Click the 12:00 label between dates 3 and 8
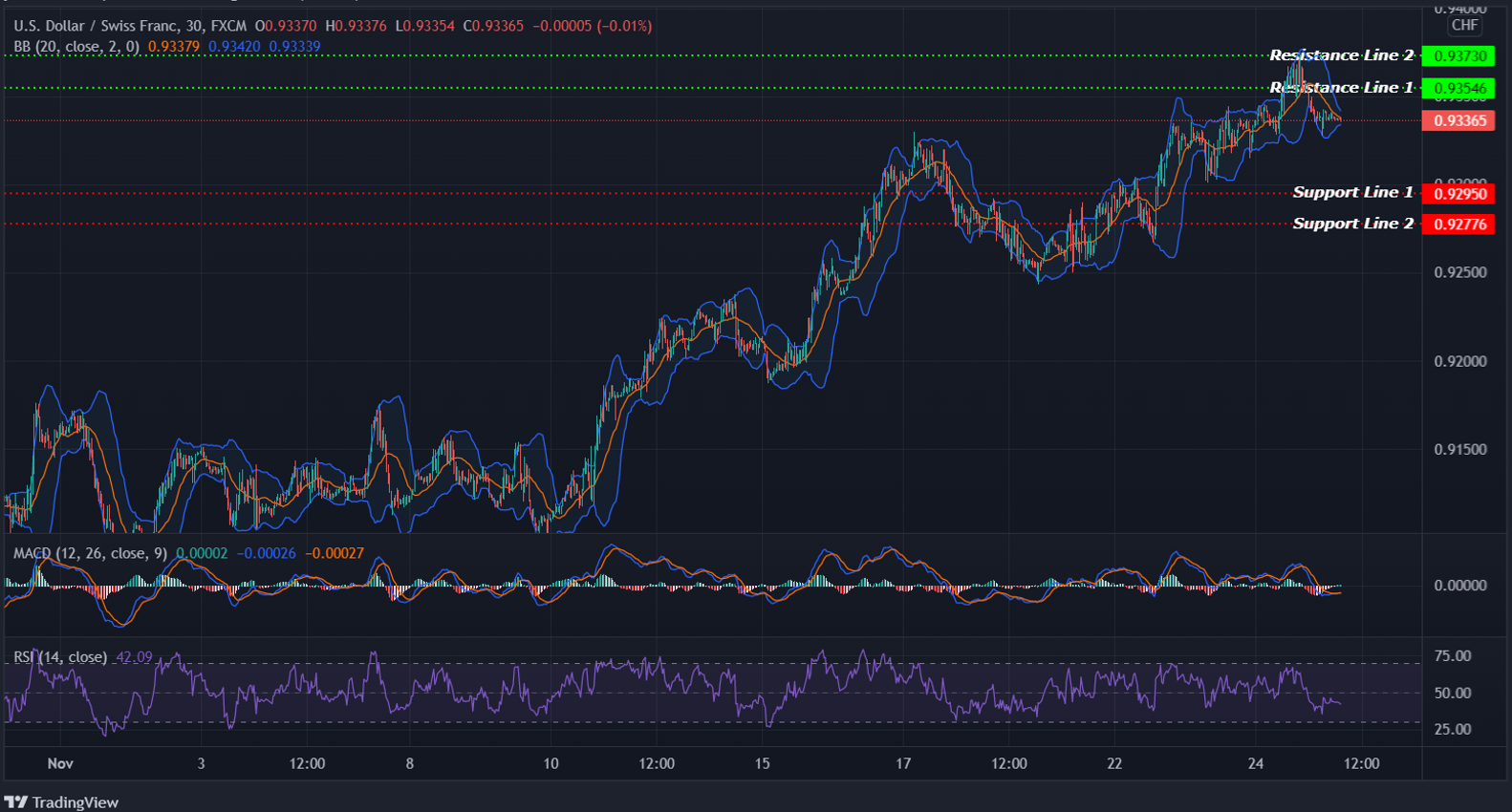Screen dimensions: 1512x812 coord(307,763)
